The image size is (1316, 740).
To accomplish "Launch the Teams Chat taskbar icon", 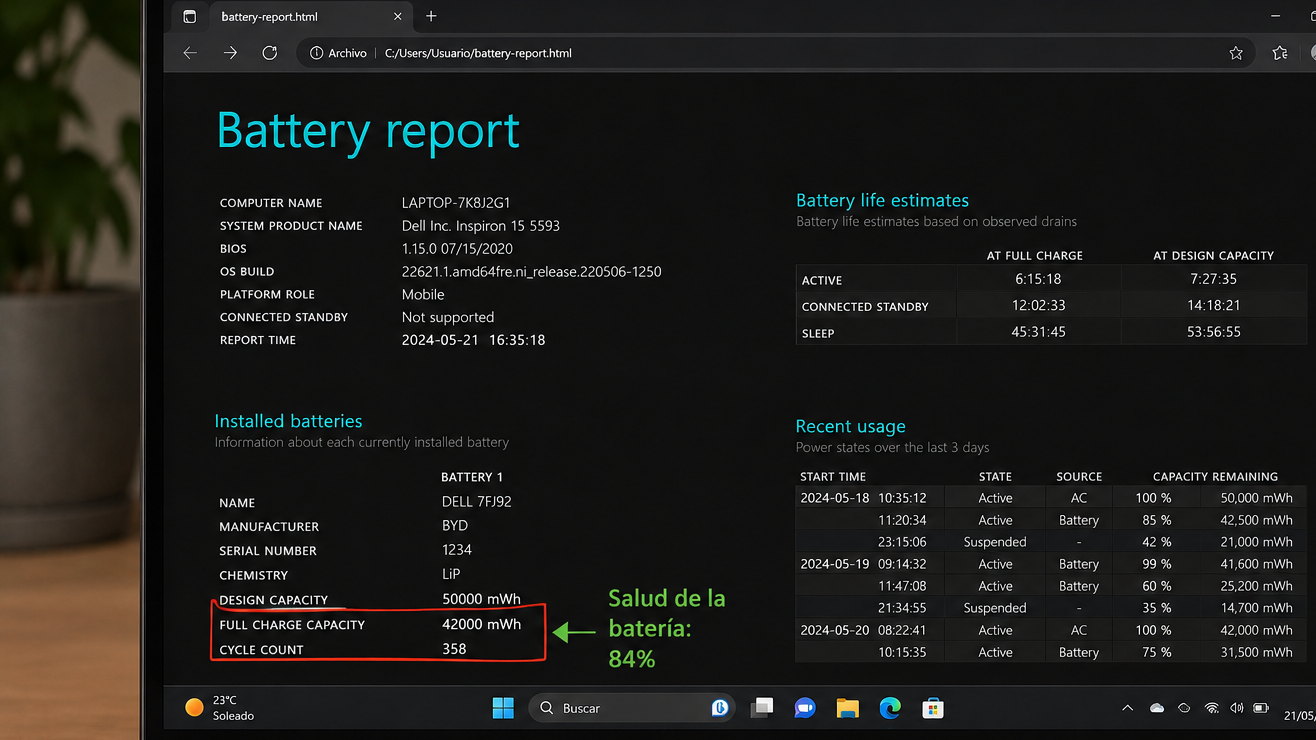I will click(805, 708).
